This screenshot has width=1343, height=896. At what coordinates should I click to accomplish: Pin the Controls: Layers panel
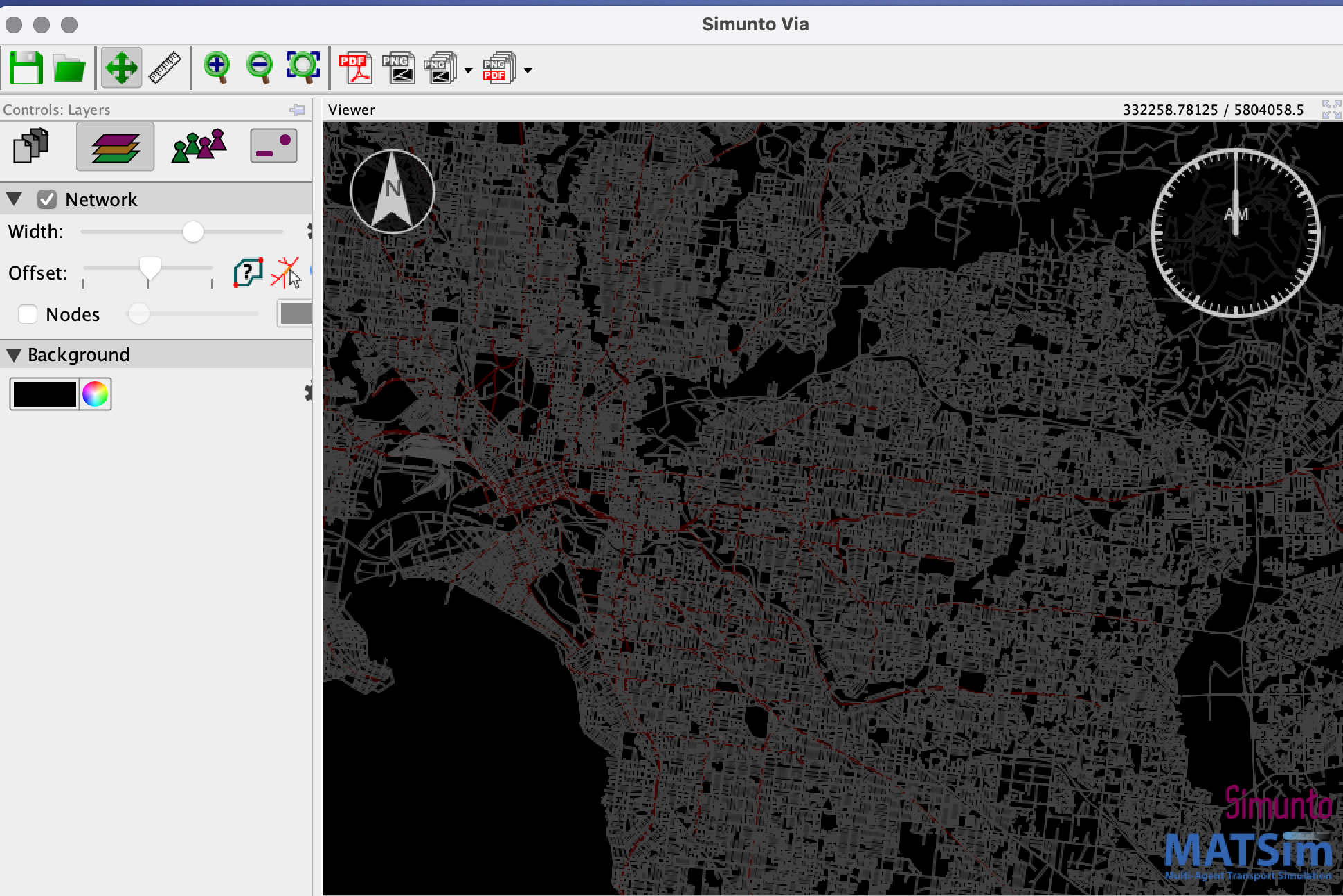coord(297,109)
